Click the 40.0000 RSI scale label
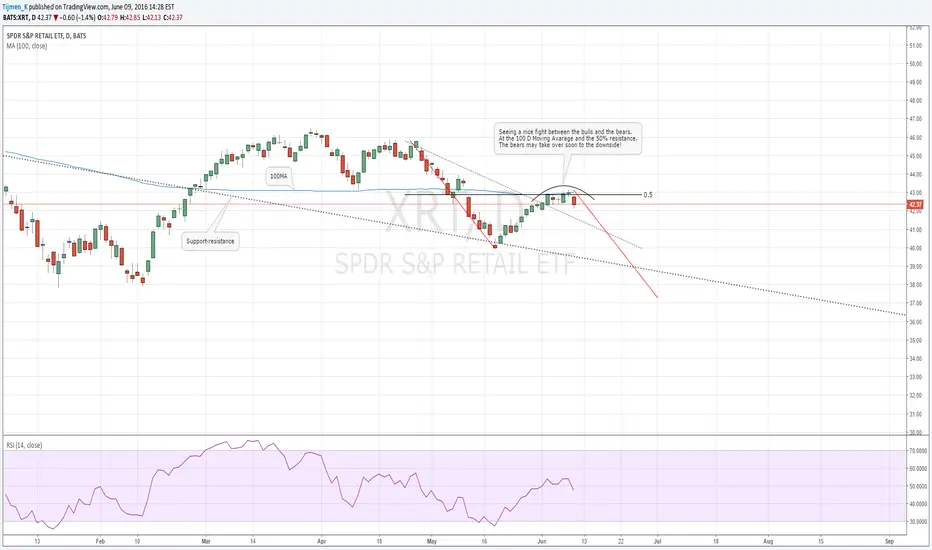Screen dimensions: 932x550 tap(917, 504)
